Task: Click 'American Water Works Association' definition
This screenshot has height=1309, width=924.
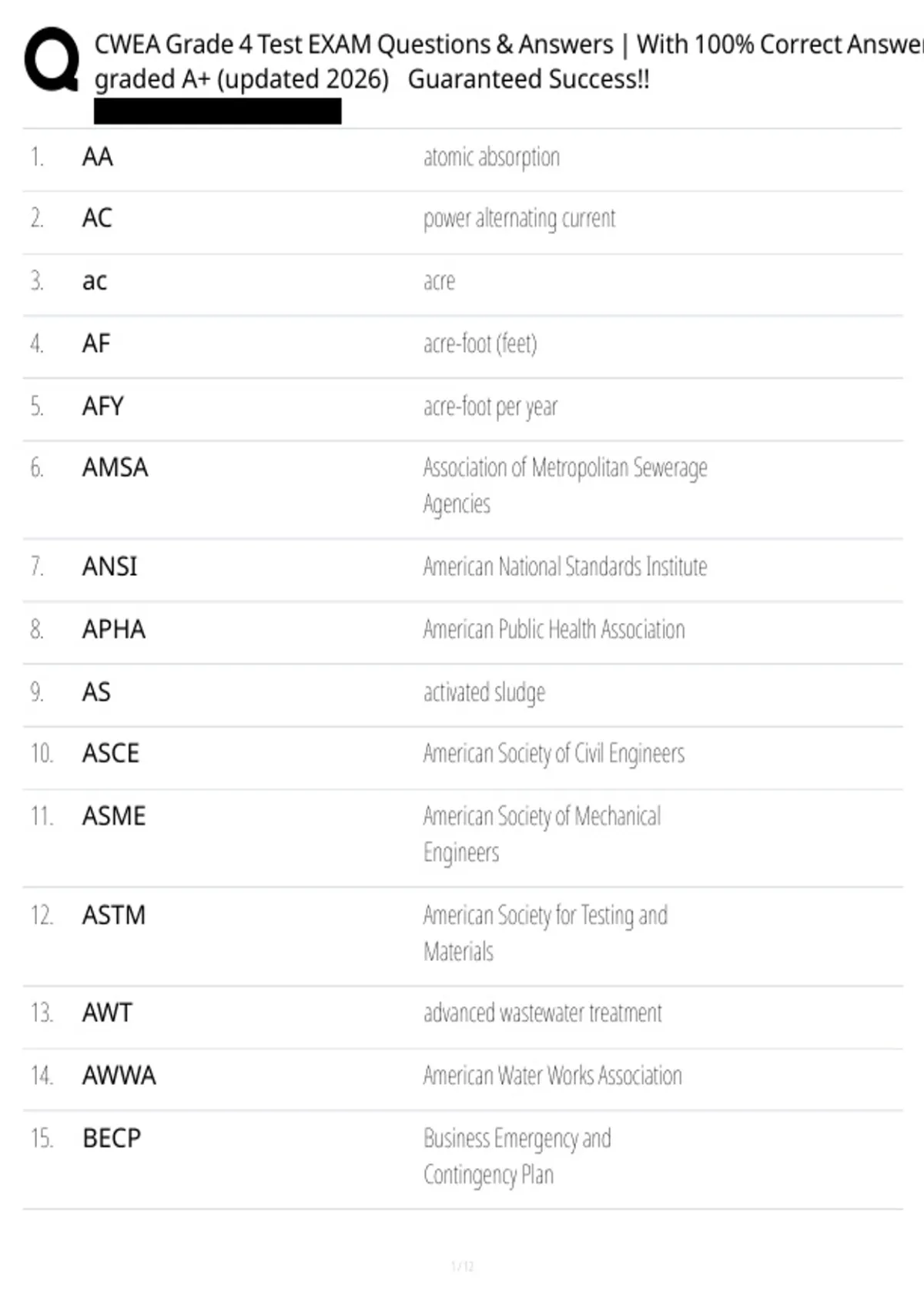Action: pyautogui.click(x=552, y=1075)
